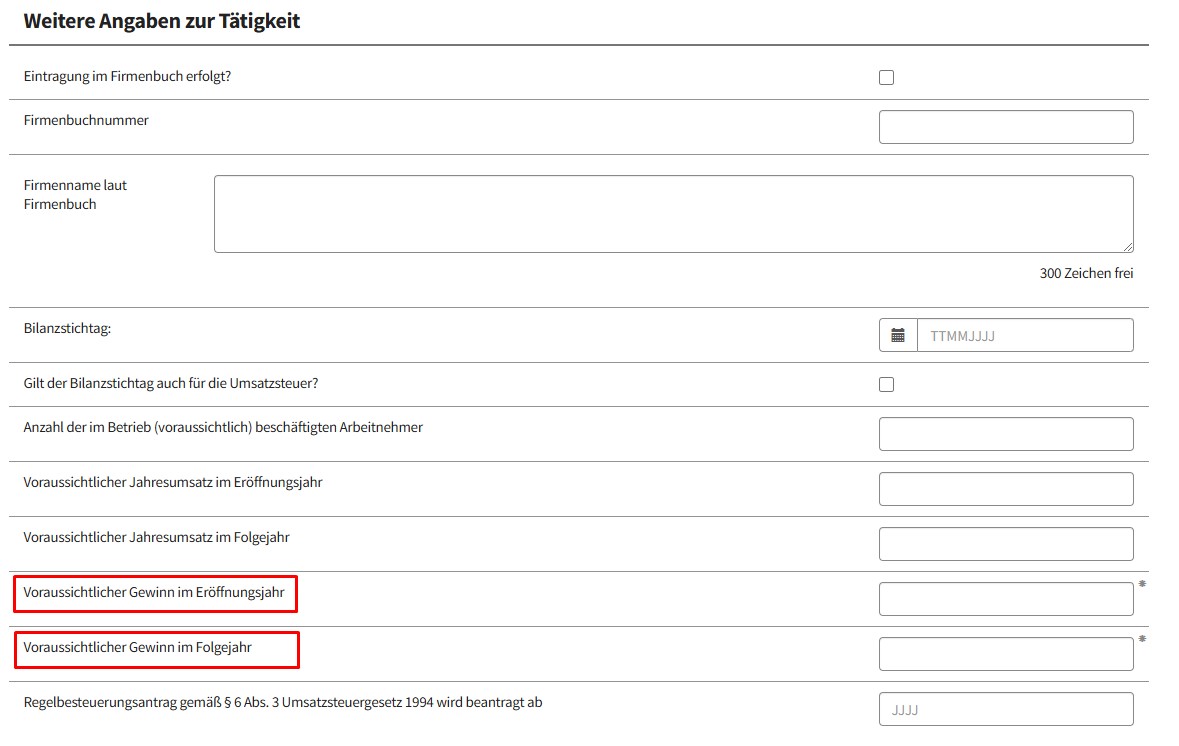Click the 'Gilt der Bilanzstichtag' question label
1179x746 pixels.
(171, 383)
